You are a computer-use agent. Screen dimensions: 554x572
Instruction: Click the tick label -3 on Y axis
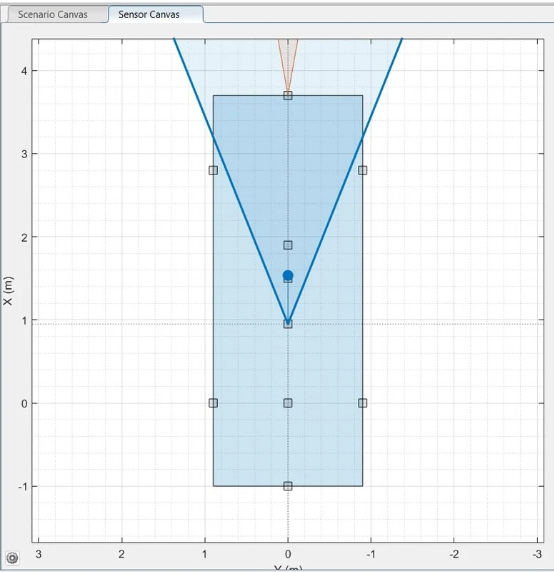tap(537, 554)
